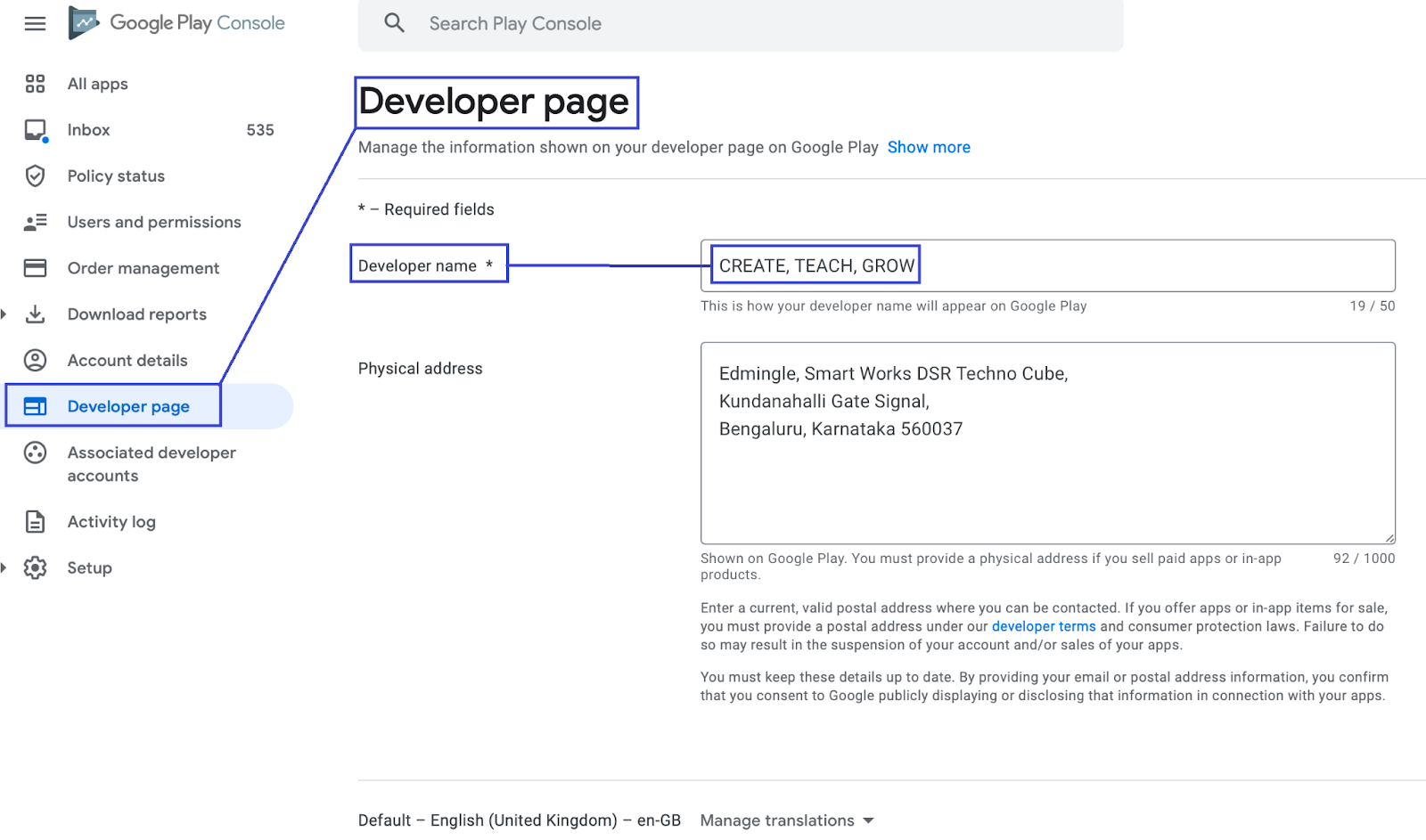1426x840 pixels.
Task: Click the Google Play Console logo
Action: (x=177, y=23)
